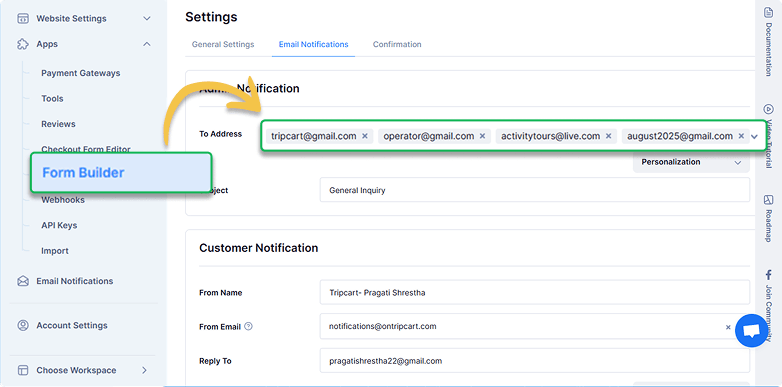Click the Apps puzzle-piece icon
Viewport: 782px width, 387px height.
pyautogui.click(x=23, y=44)
